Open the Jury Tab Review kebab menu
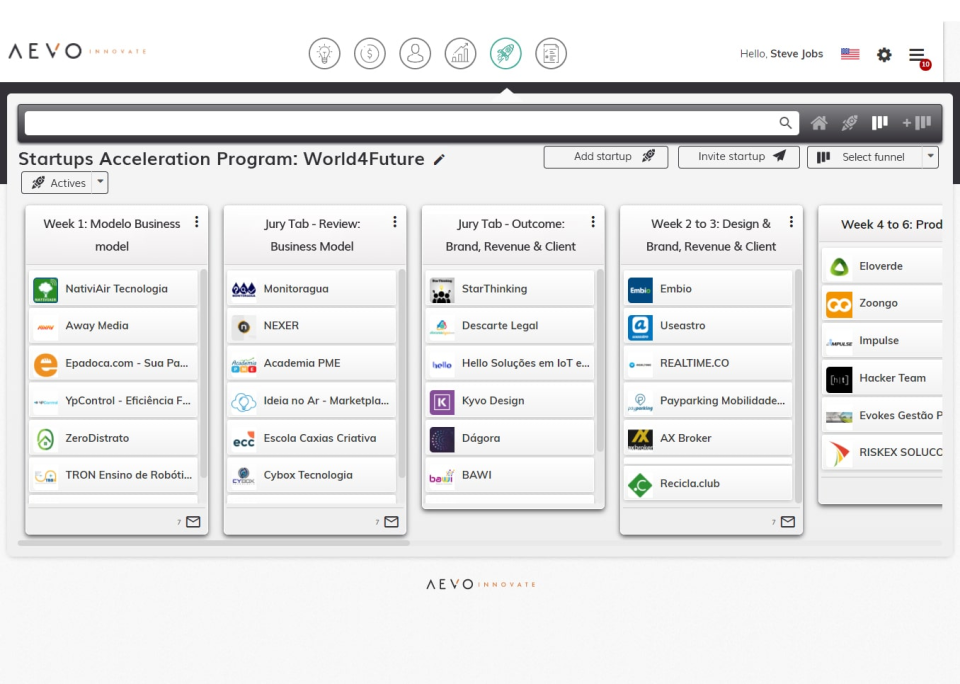 point(394,221)
